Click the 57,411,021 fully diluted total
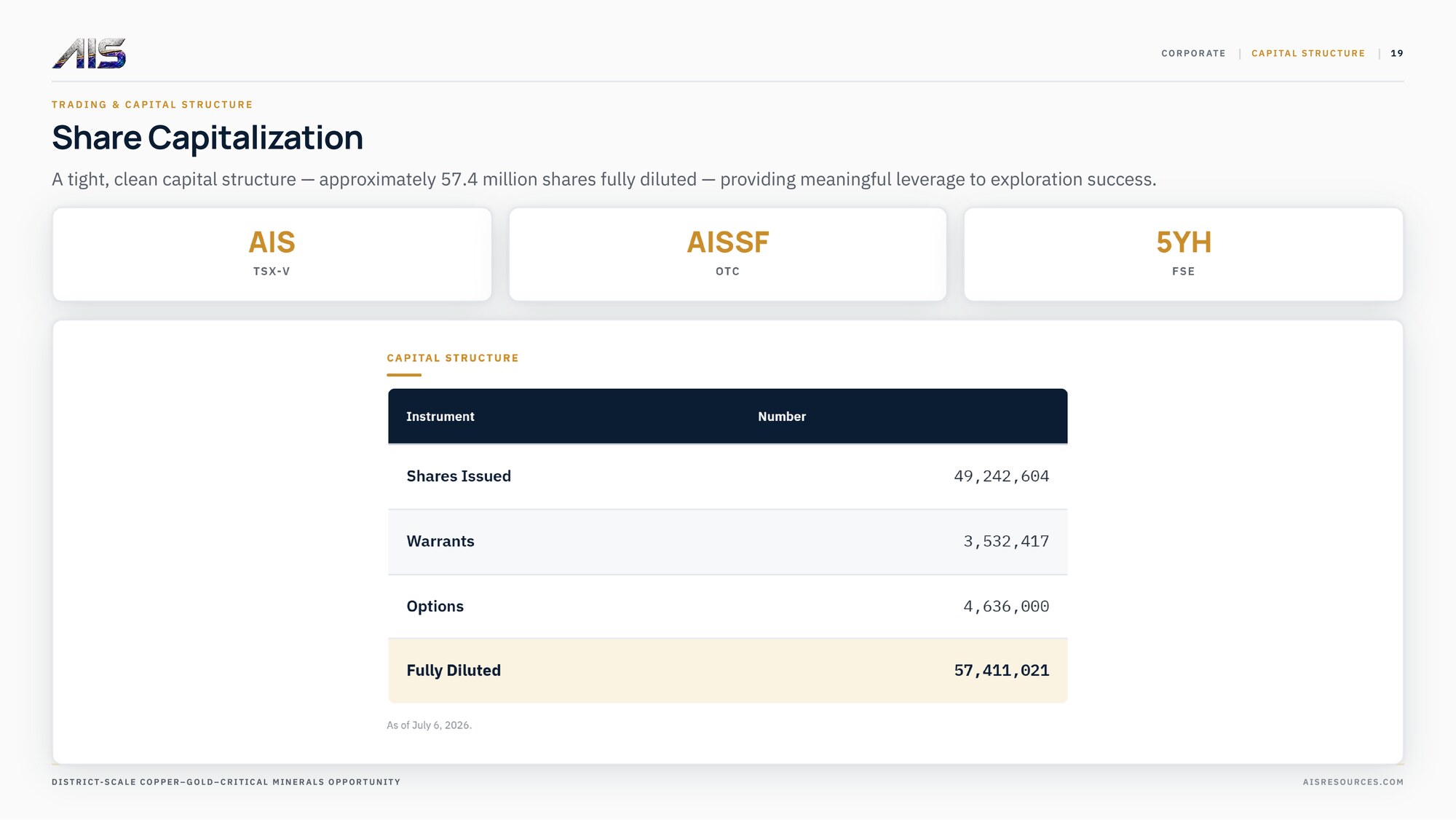Screen dimensions: 1456x820 1002,671
